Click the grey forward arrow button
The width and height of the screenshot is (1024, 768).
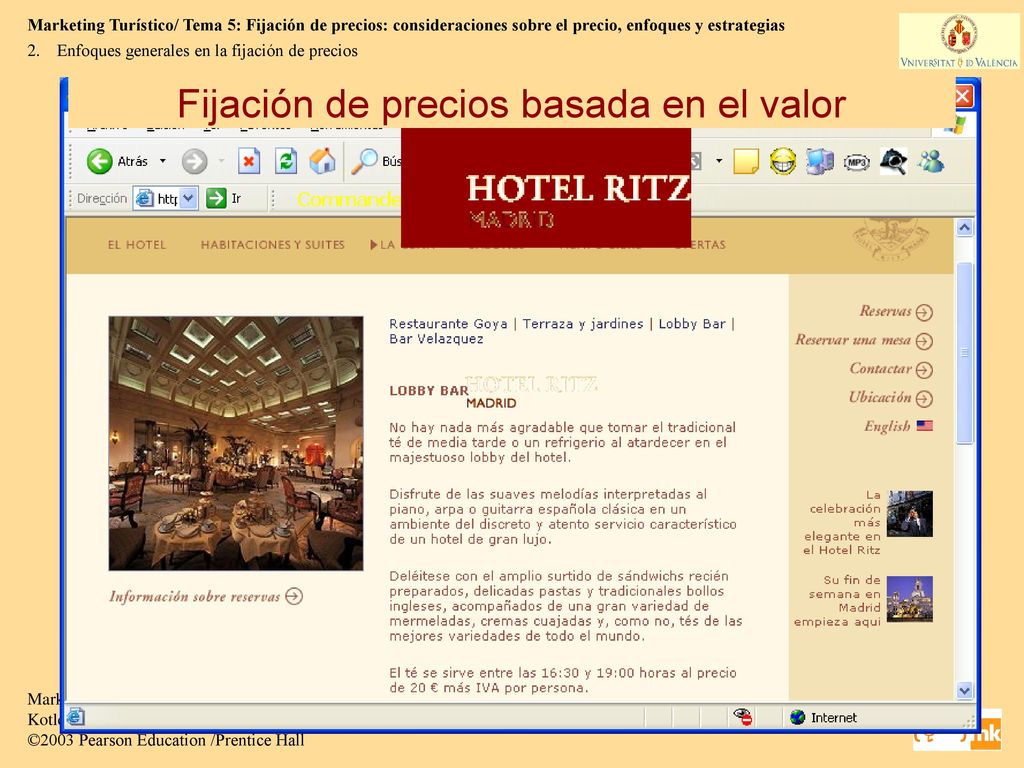(x=194, y=161)
